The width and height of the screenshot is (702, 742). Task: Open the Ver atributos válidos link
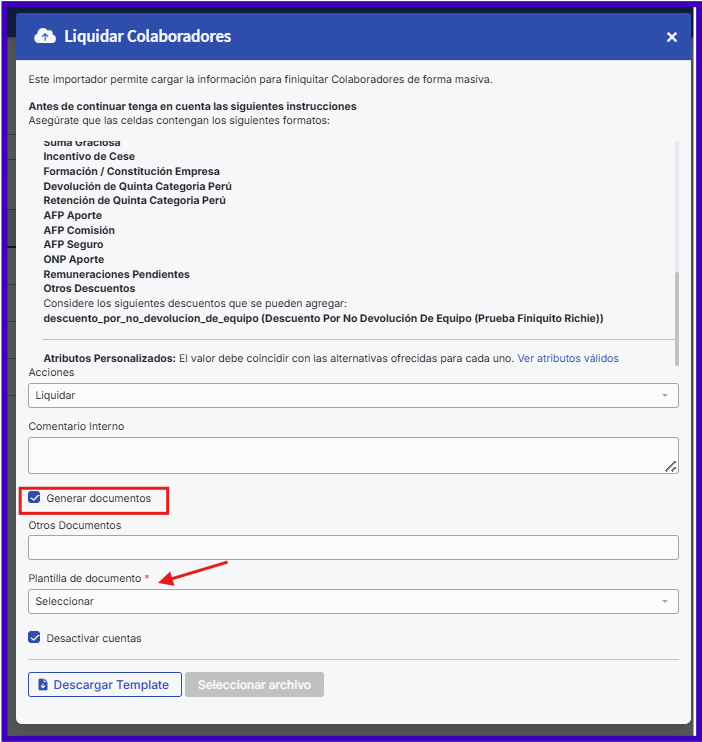click(568, 358)
